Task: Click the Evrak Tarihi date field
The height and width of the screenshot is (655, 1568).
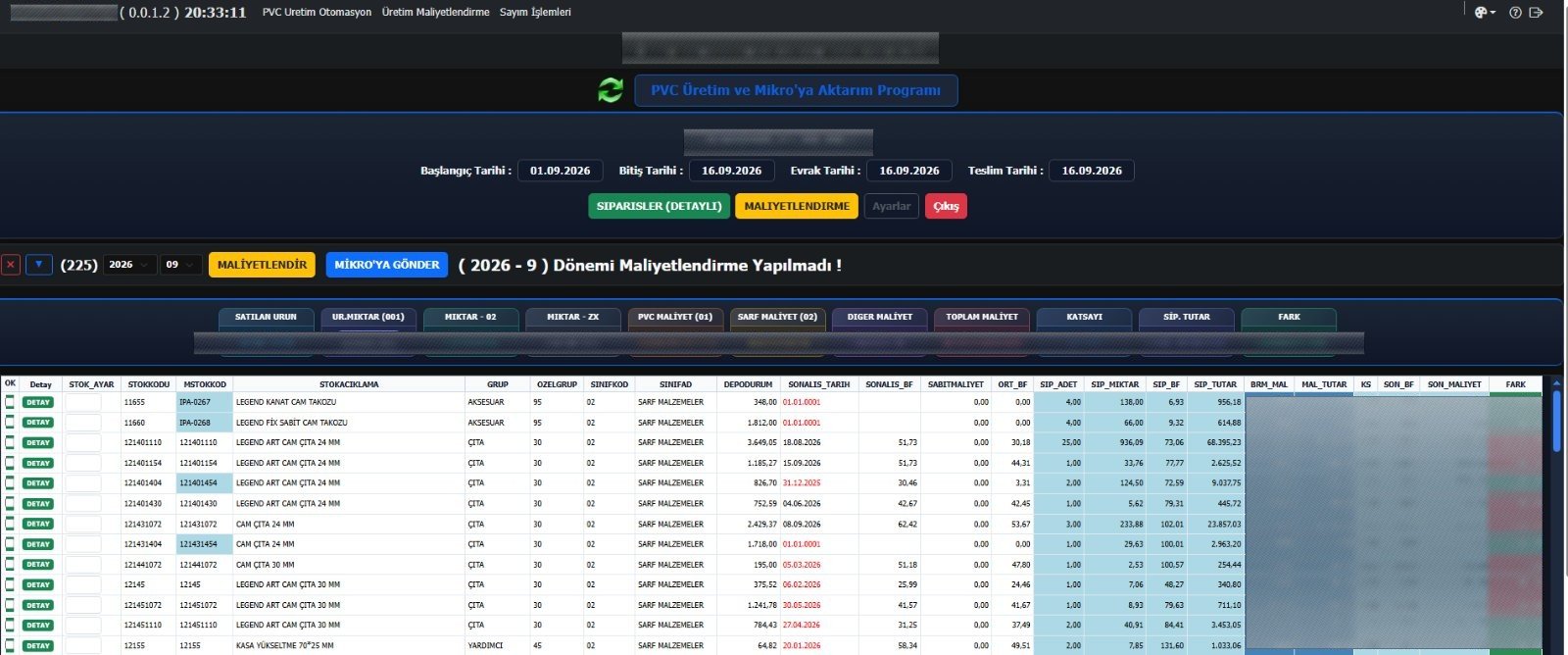Action: tap(909, 171)
